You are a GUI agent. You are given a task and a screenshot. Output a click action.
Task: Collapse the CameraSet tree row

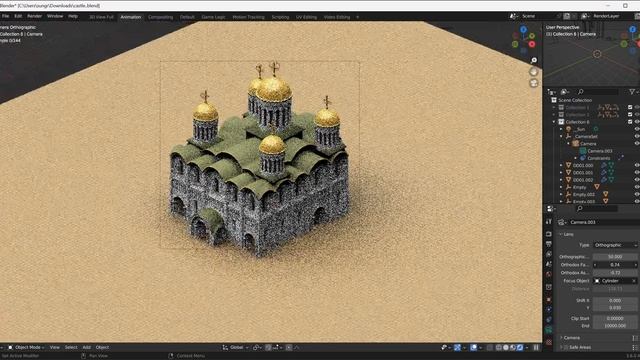pos(561,136)
